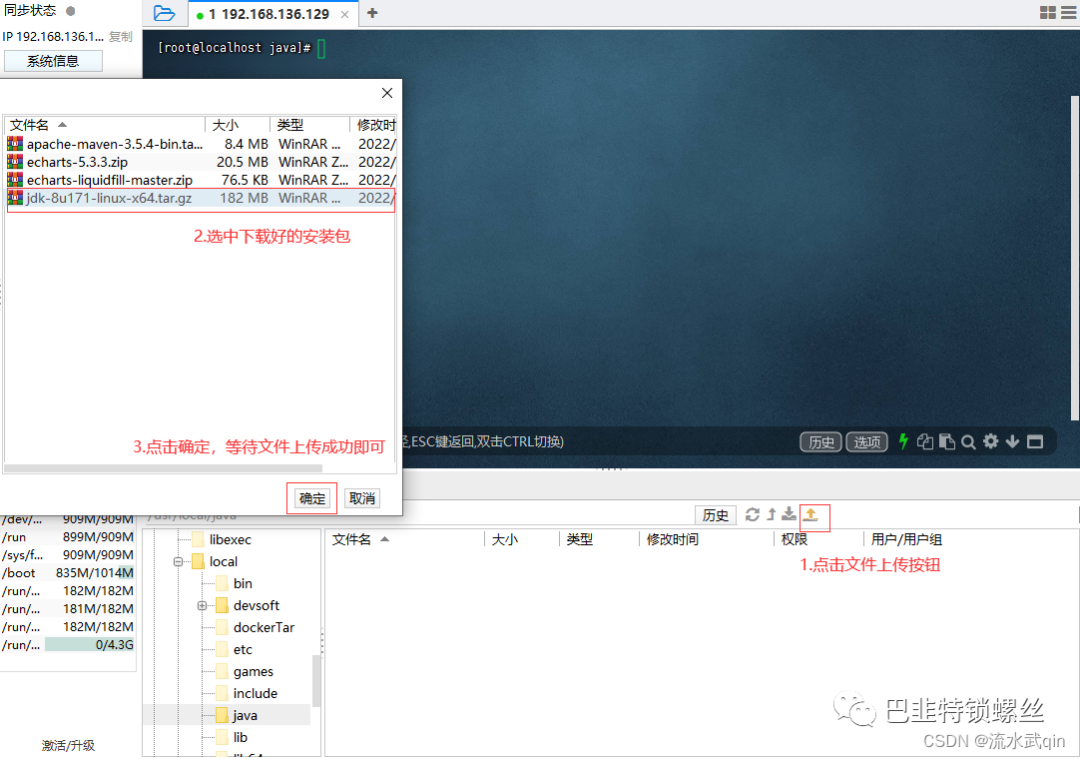1080x759 pixels.
Task: Collapse the local folder tree node
Action: [x=178, y=562]
